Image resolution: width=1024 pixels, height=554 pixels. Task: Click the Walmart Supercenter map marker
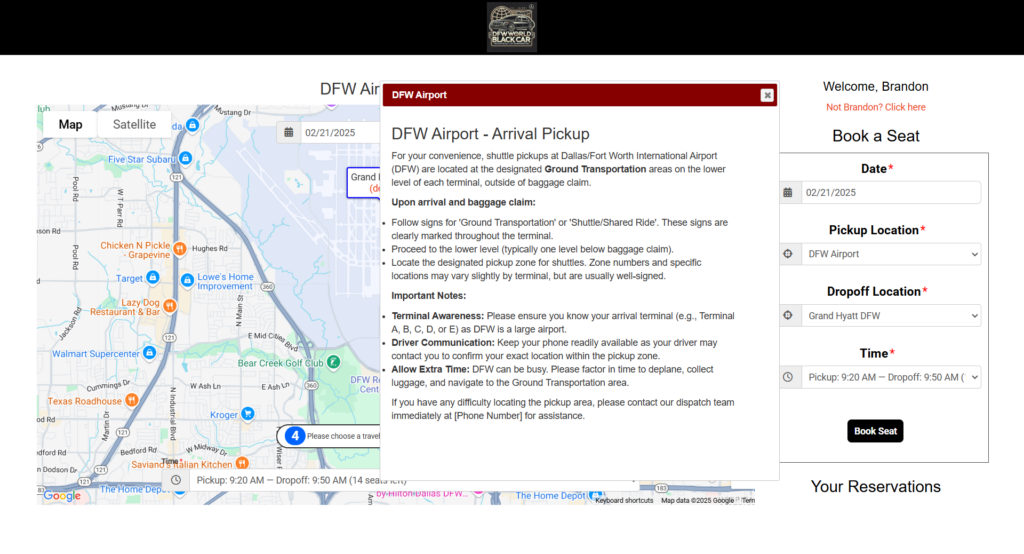click(x=149, y=353)
